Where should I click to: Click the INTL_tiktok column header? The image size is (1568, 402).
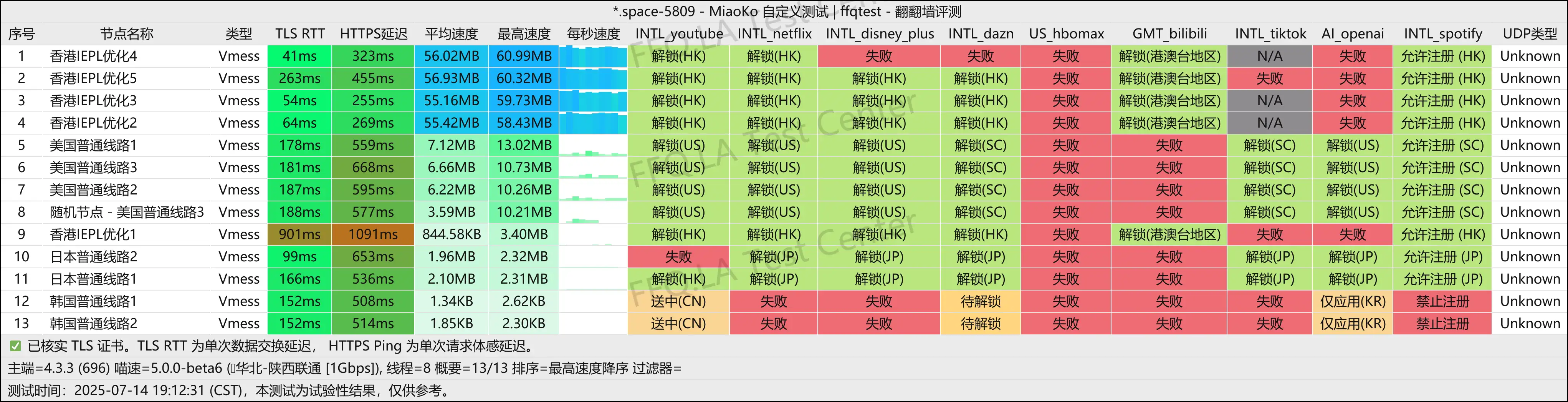point(1270,34)
